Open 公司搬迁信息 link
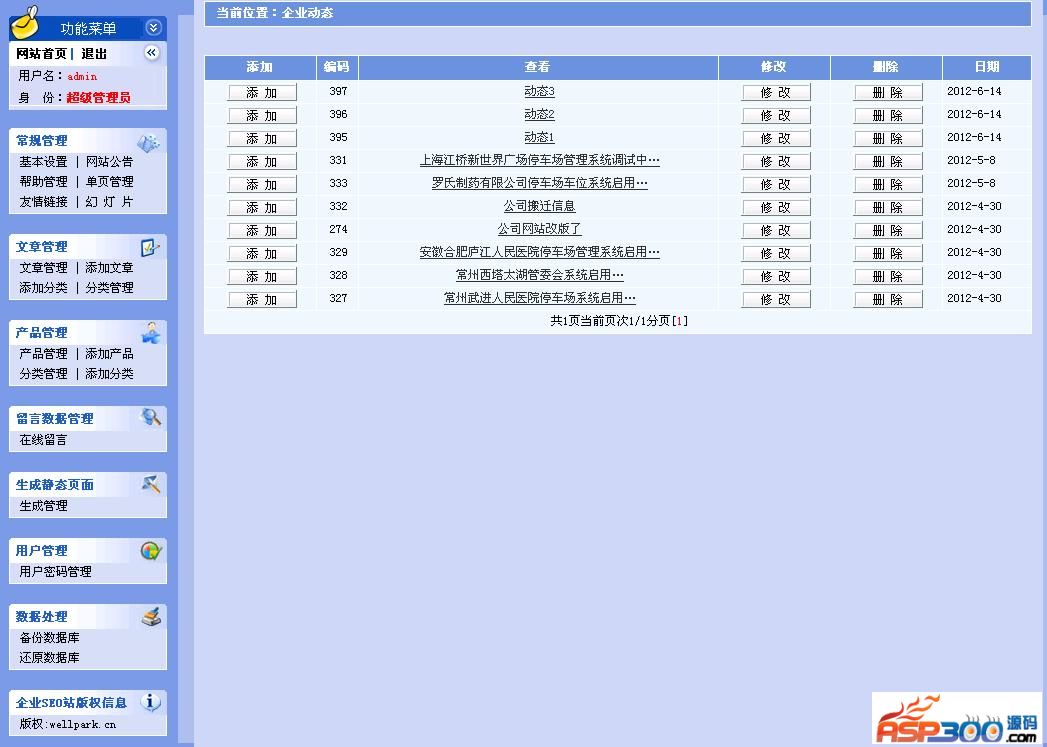The height and width of the screenshot is (747, 1047). coord(540,206)
